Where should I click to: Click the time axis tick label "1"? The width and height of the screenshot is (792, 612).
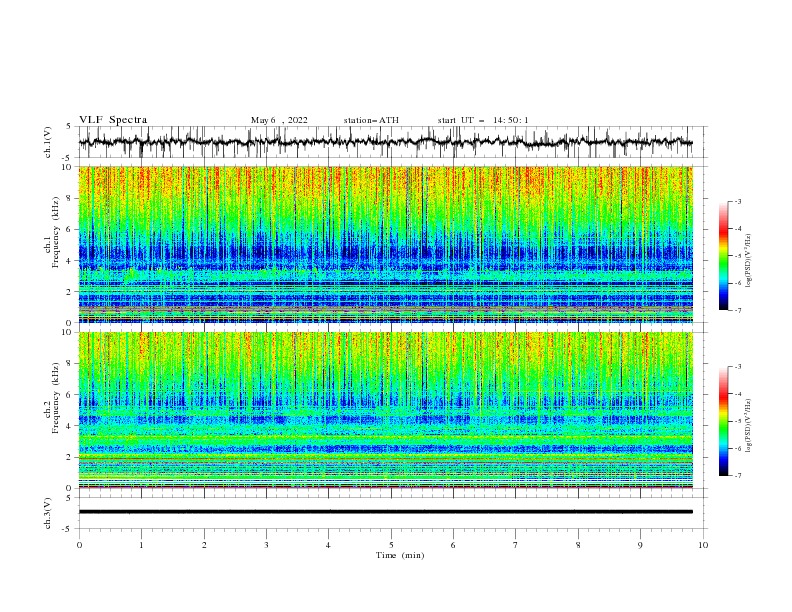(141, 545)
